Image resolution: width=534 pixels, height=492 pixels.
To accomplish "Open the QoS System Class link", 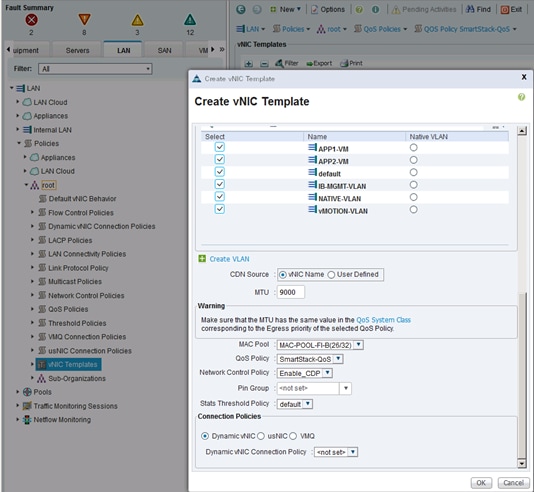I will [383, 320].
